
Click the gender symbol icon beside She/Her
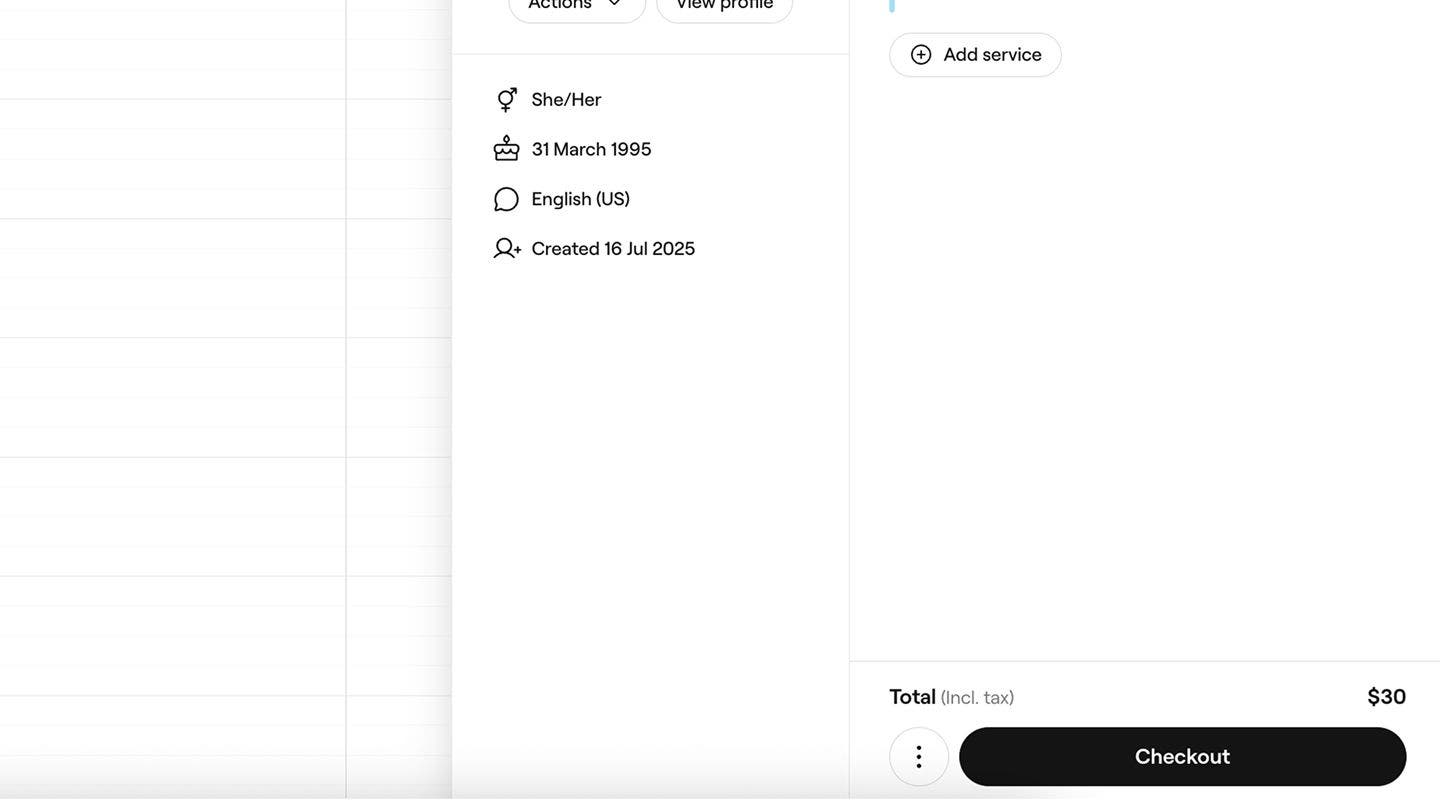(x=507, y=99)
